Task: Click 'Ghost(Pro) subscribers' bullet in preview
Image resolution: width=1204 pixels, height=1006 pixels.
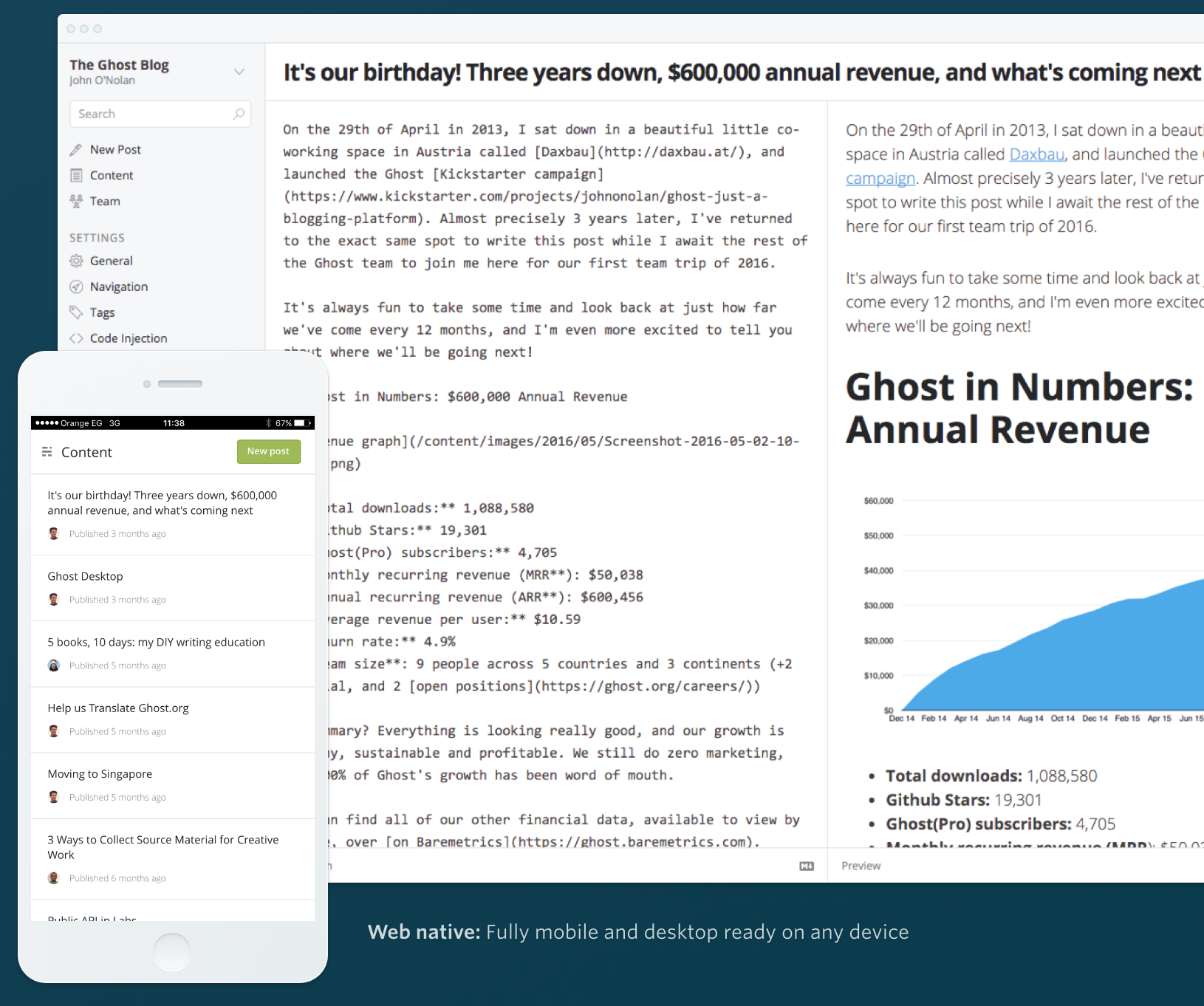Action: (x=1001, y=824)
